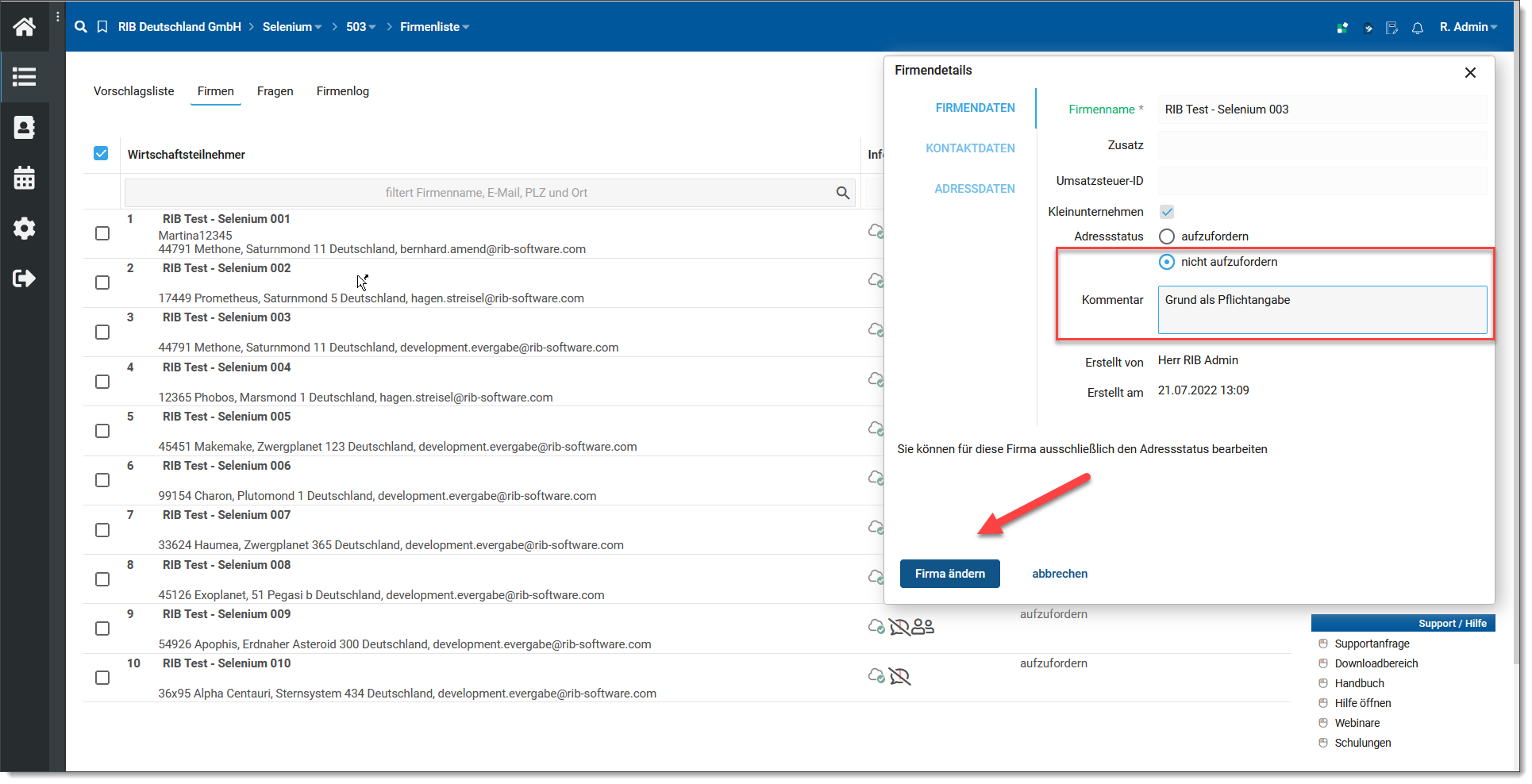Click the group users icon for Selenium 009
The image size is (1532, 784).
[923, 627]
